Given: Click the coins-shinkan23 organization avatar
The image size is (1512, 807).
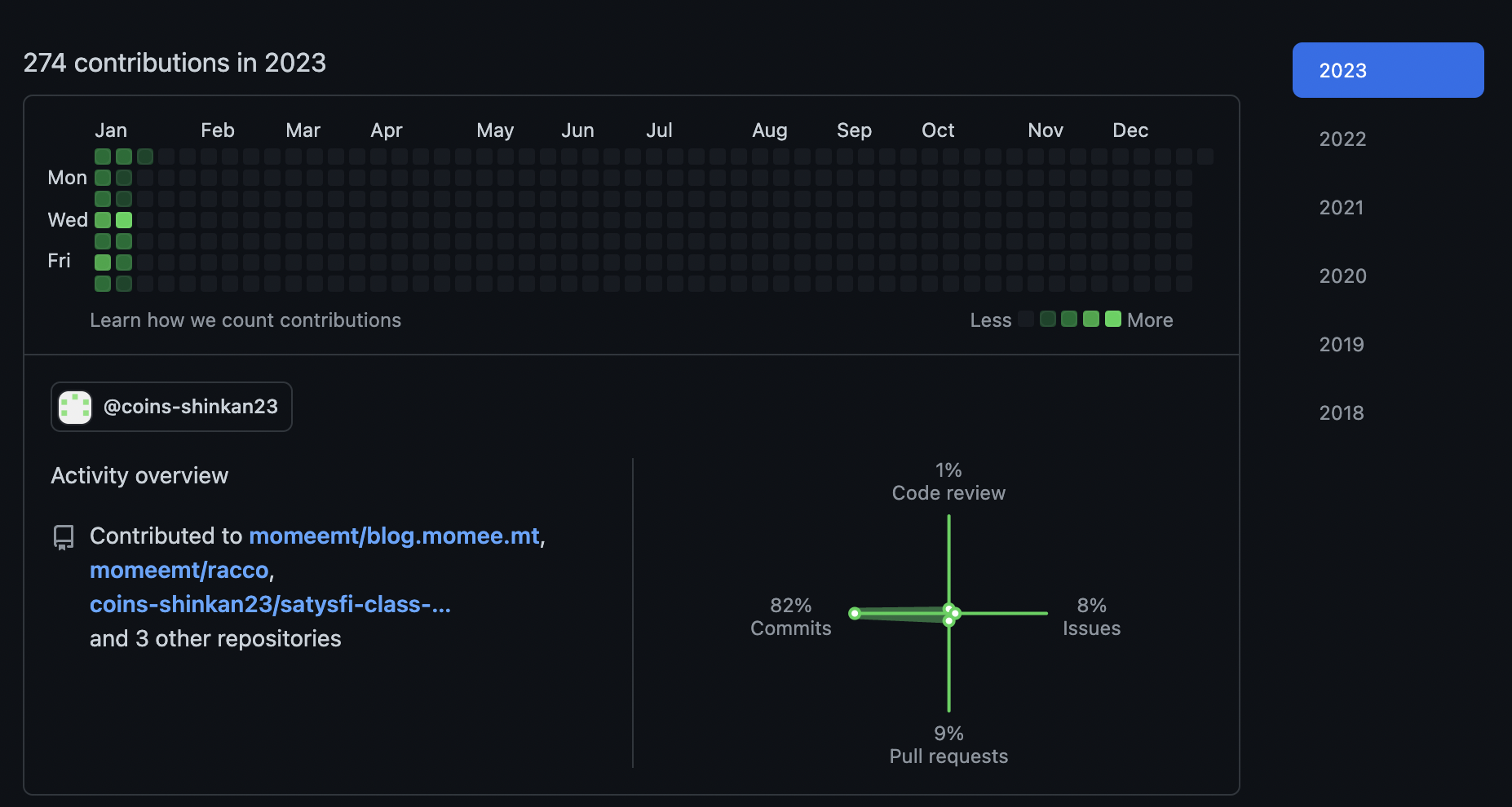Looking at the screenshot, I should pyautogui.click(x=75, y=407).
